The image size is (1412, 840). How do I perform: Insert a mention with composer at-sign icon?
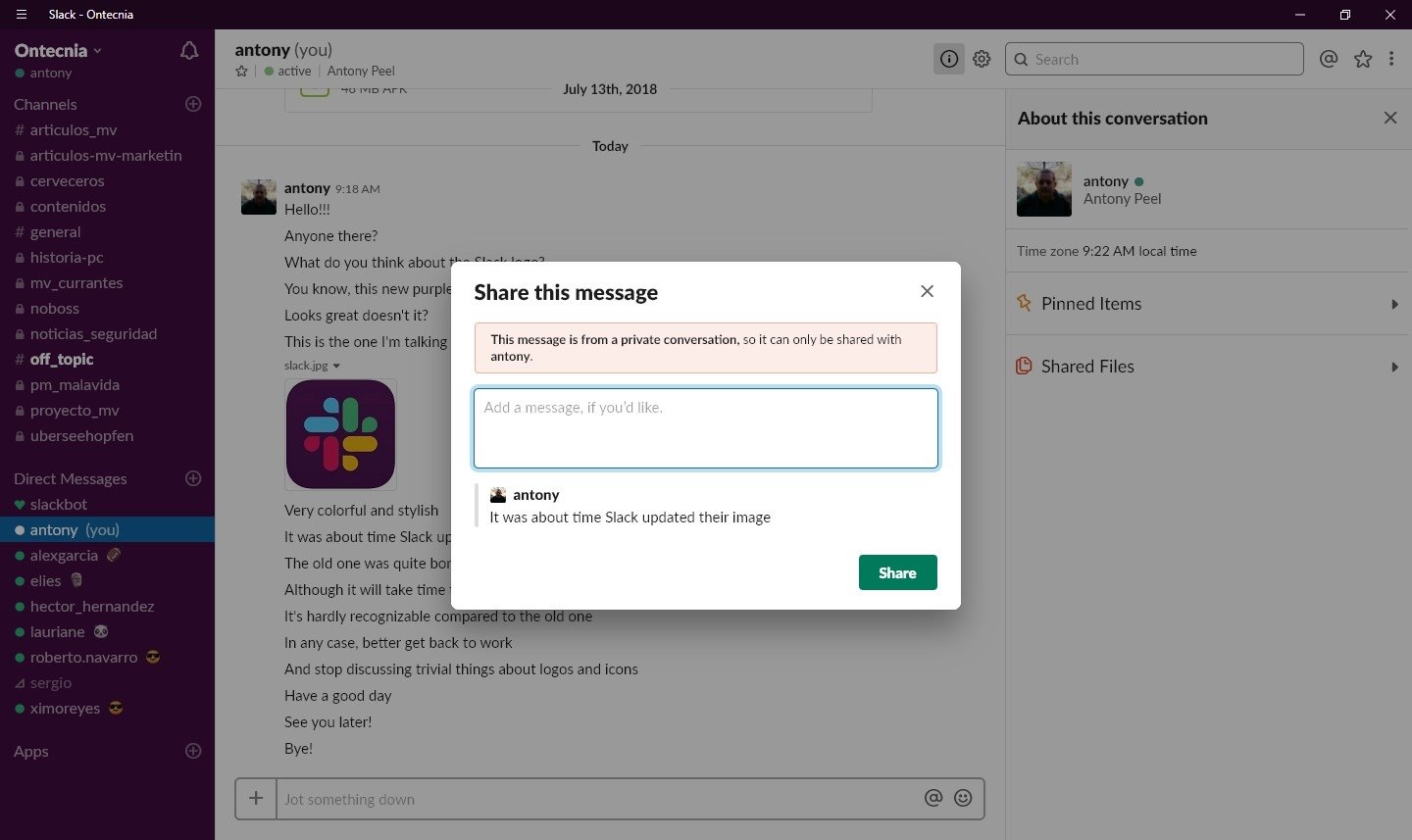[933, 798]
